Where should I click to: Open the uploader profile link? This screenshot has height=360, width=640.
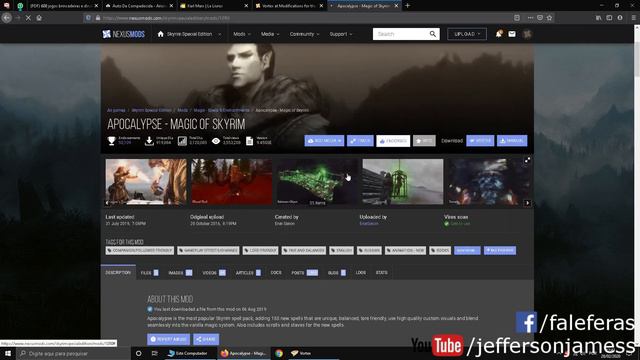pyautogui.click(x=369, y=224)
